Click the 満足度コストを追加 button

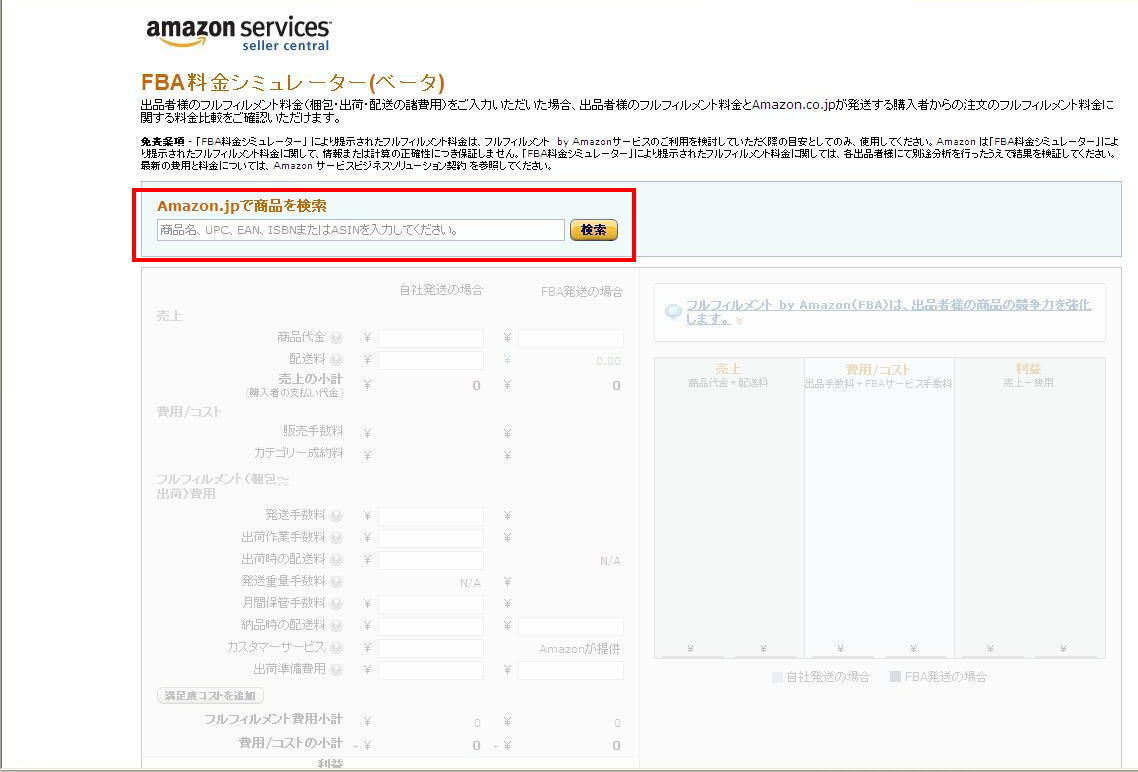pos(208,695)
